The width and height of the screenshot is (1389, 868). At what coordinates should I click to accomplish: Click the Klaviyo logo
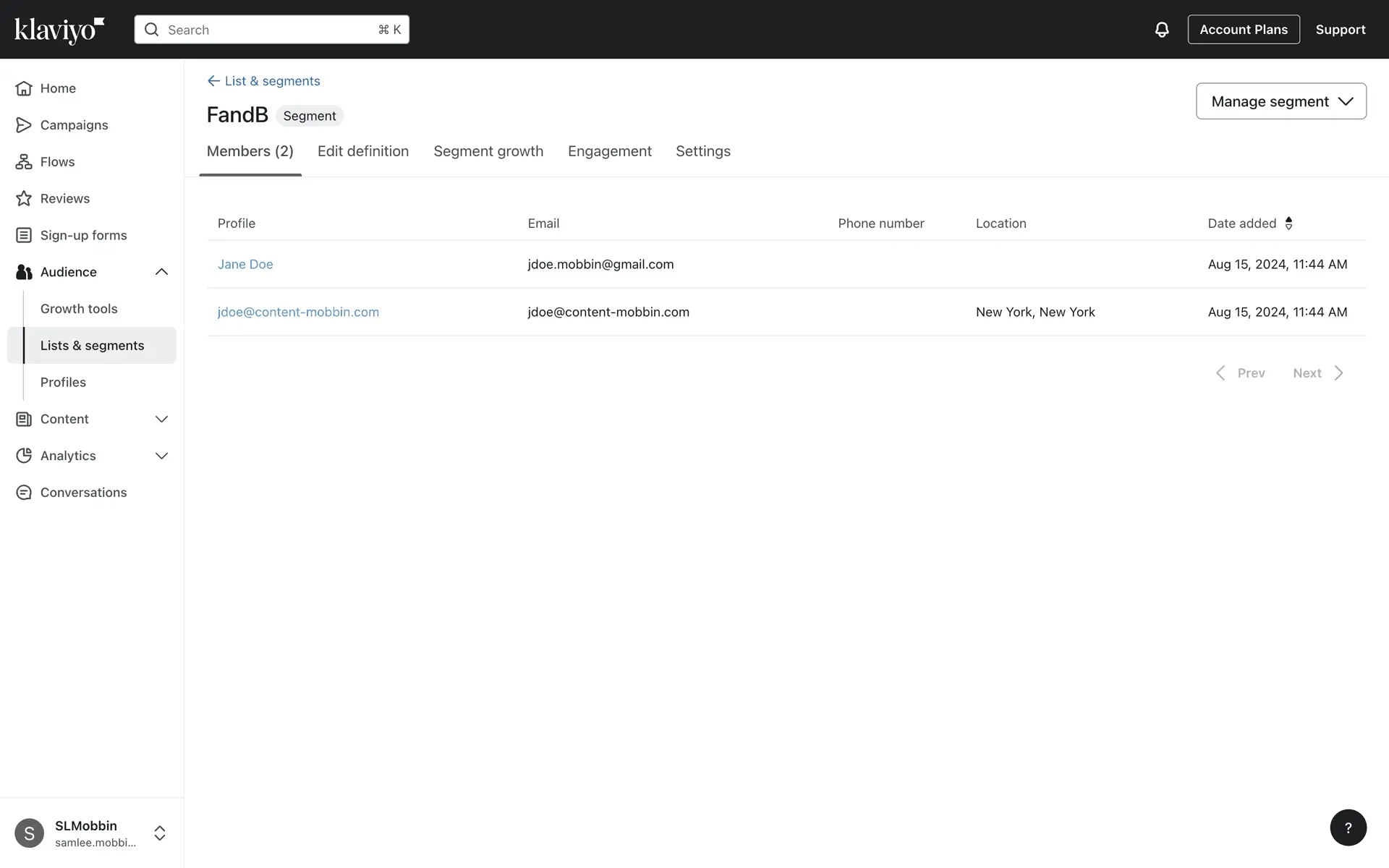[x=59, y=30]
